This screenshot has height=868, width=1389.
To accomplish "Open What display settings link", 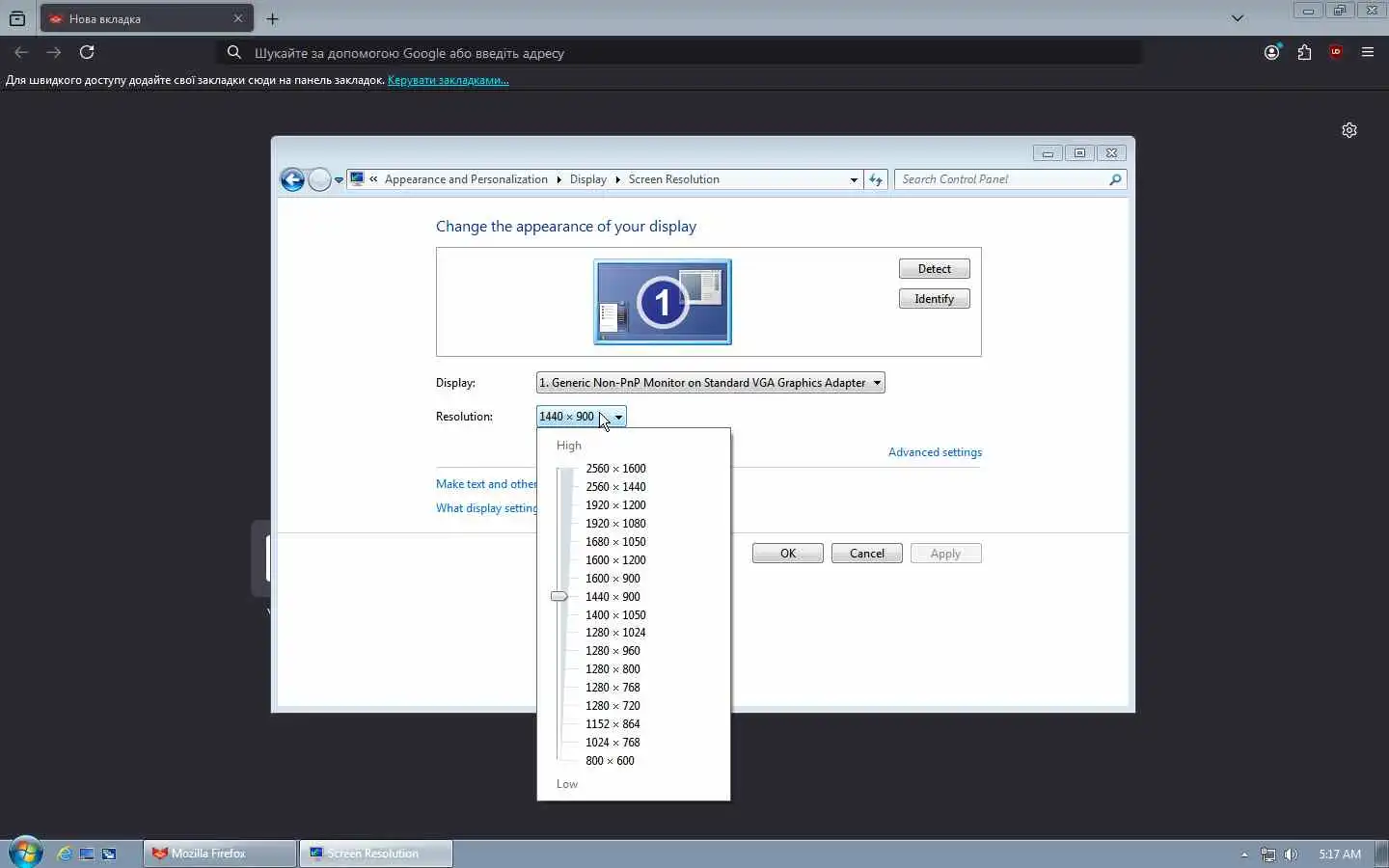I will coord(486,508).
